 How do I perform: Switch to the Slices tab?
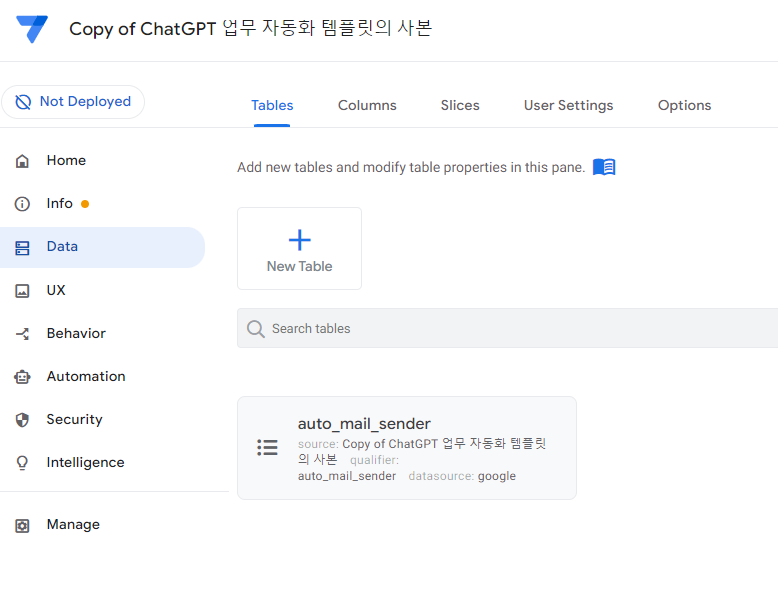click(x=460, y=105)
